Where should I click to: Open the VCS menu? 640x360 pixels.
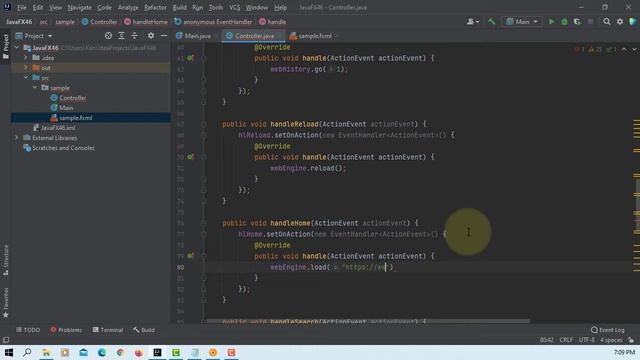234,7
